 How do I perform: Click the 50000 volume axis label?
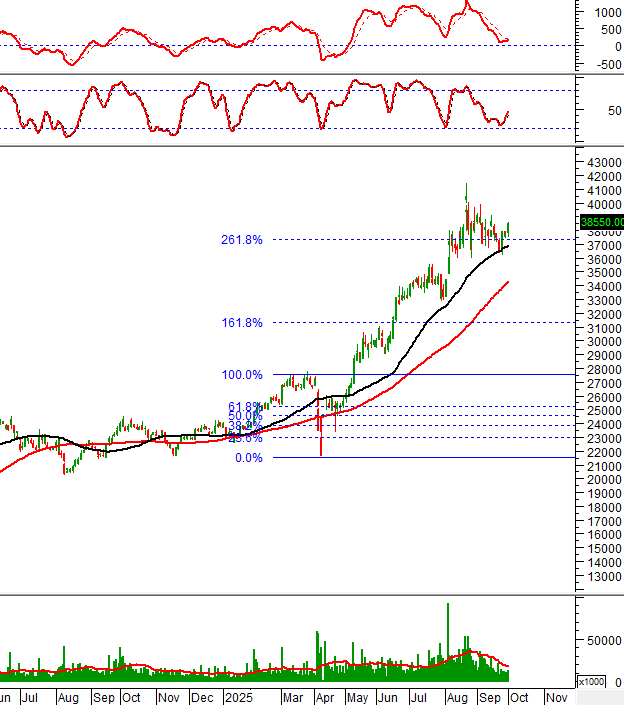click(604, 640)
